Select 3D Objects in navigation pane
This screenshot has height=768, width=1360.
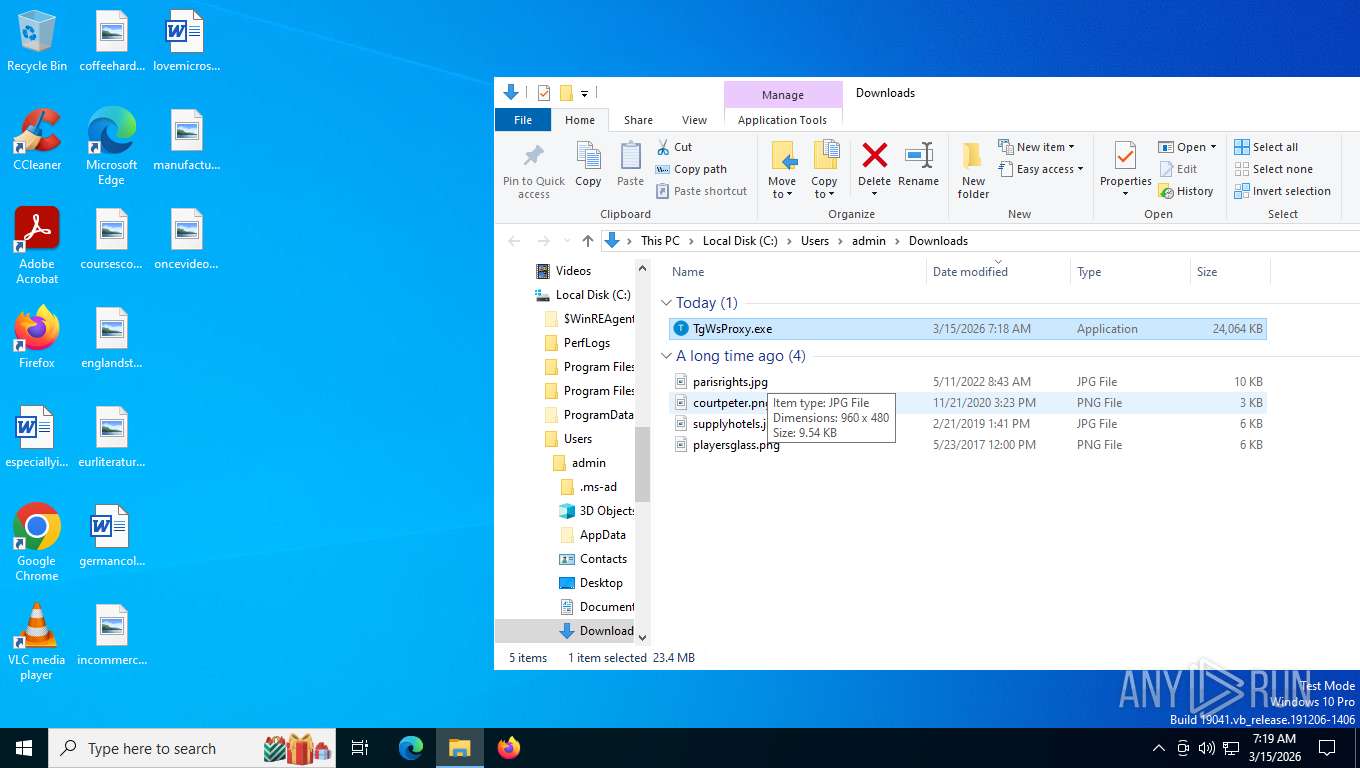tap(596, 511)
